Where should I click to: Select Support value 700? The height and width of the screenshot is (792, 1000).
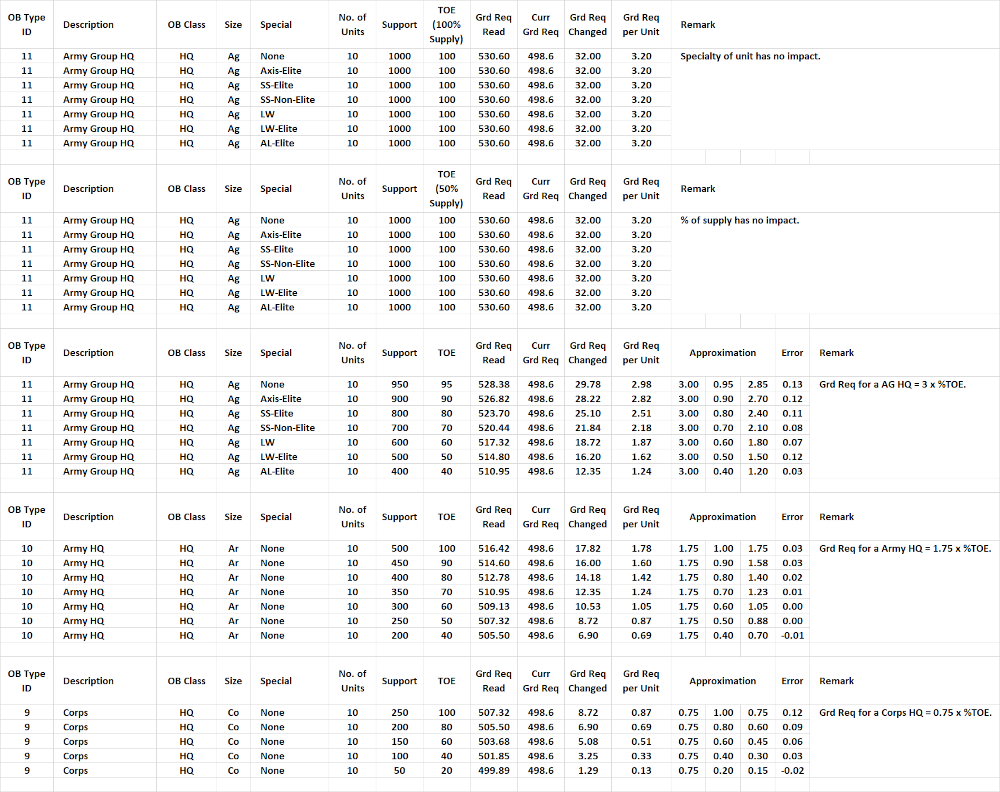(399, 428)
